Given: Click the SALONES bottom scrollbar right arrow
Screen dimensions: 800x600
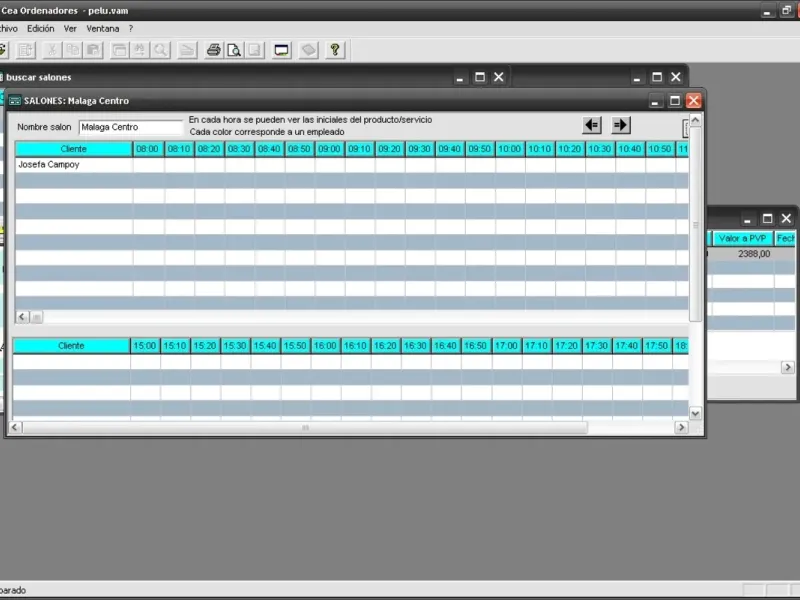Looking at the screenshot, I should [x=681, y=428].
